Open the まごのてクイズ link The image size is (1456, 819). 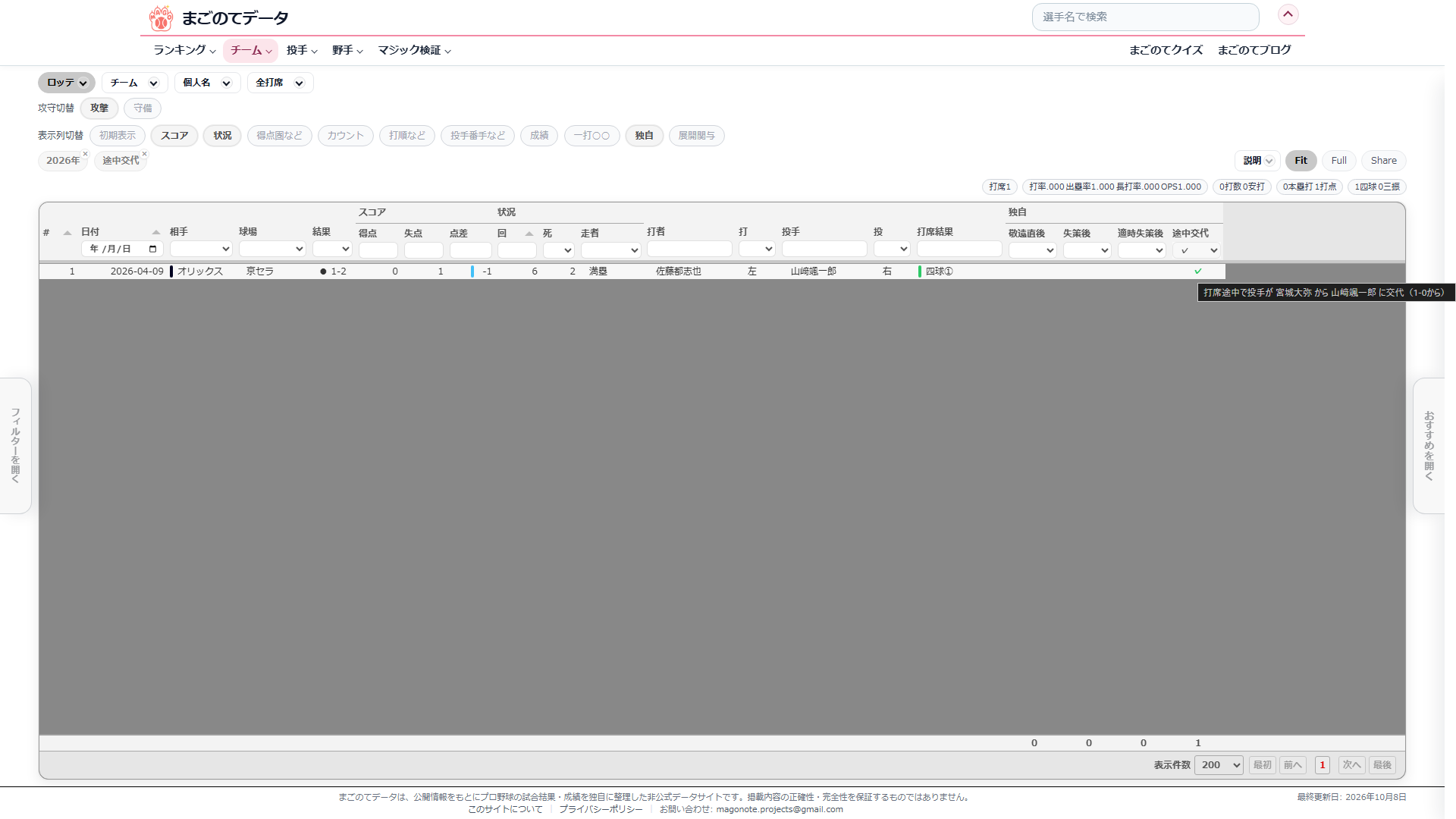click(x=1166, y=50)
